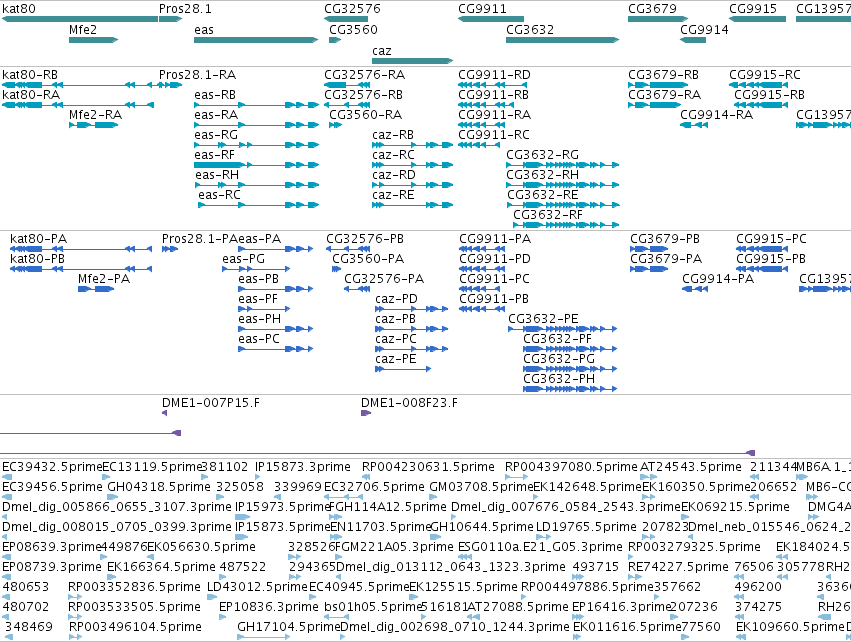
Task: Click the caz gene bar
Action: (x=412, y=61)
